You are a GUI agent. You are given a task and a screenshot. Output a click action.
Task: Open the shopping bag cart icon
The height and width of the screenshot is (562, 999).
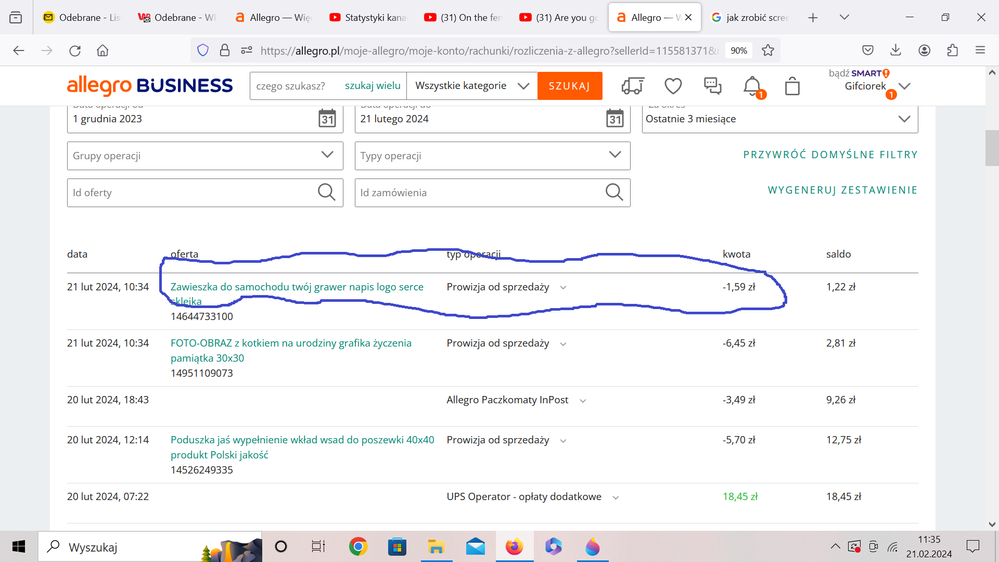pos(792,87)
